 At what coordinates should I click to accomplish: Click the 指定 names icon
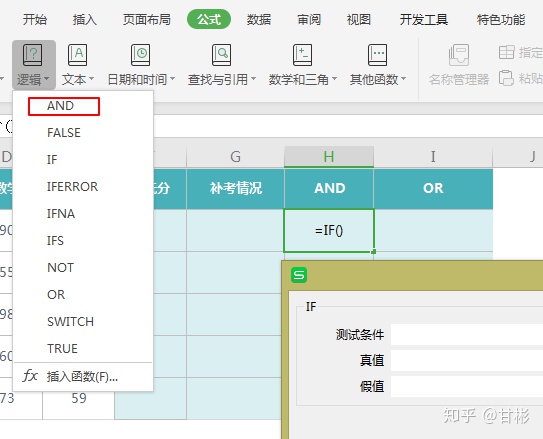pyautogui.click(x=507, y=53)
